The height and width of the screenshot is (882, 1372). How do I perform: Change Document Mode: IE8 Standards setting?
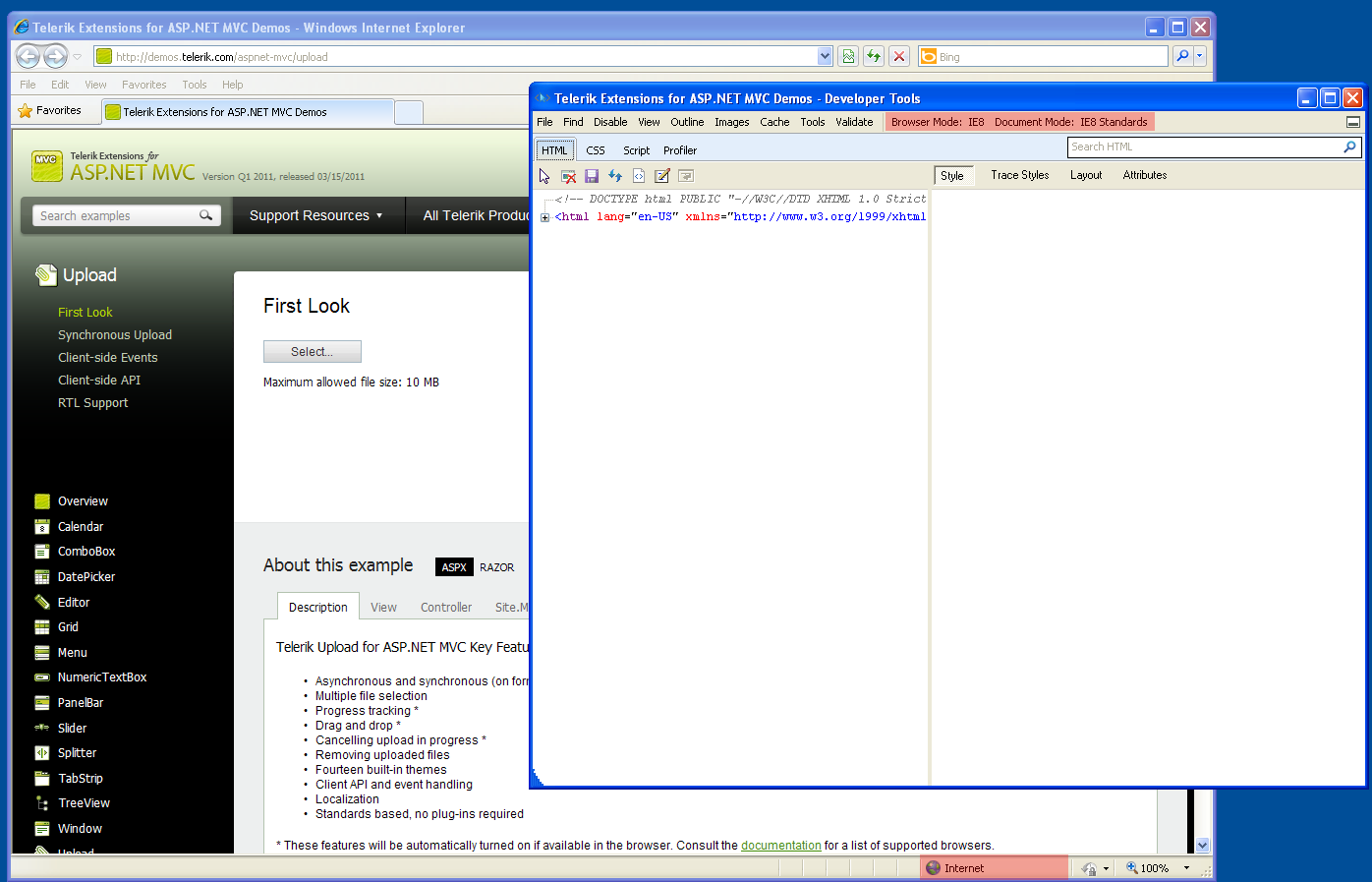tap(1071, 122)
